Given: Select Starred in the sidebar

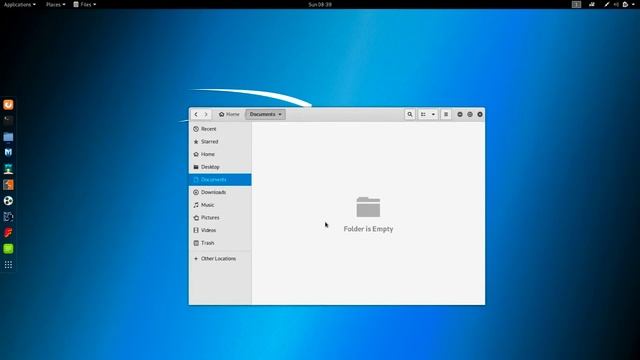Looking at the screenshot, I should point(220,142).
